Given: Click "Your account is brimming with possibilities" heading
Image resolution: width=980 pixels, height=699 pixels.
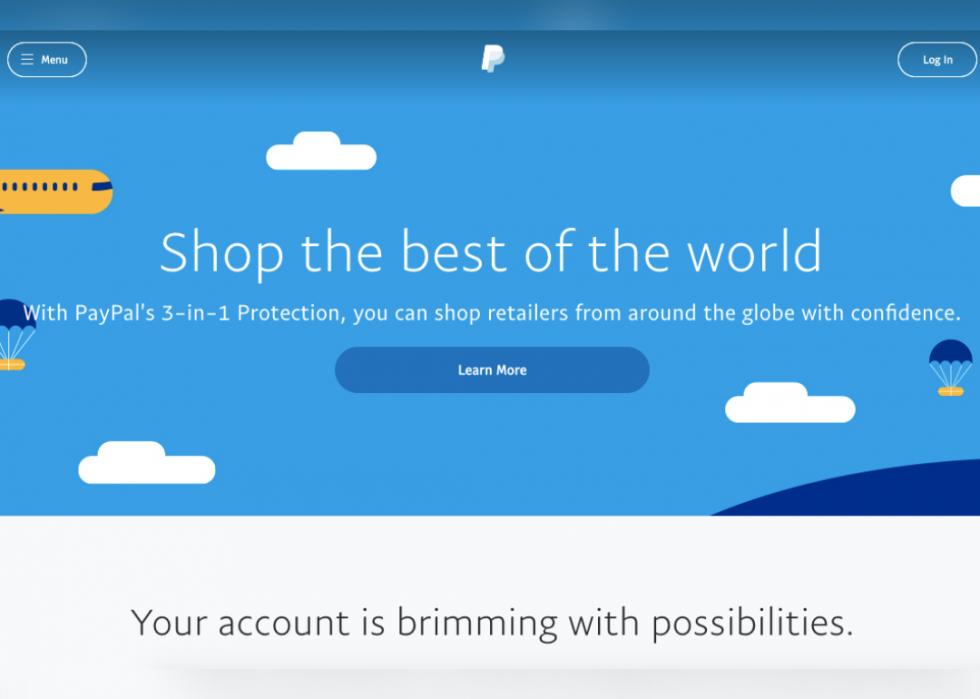Looking at the screenshot, I should pyautogui.click(x=492, y=623).
